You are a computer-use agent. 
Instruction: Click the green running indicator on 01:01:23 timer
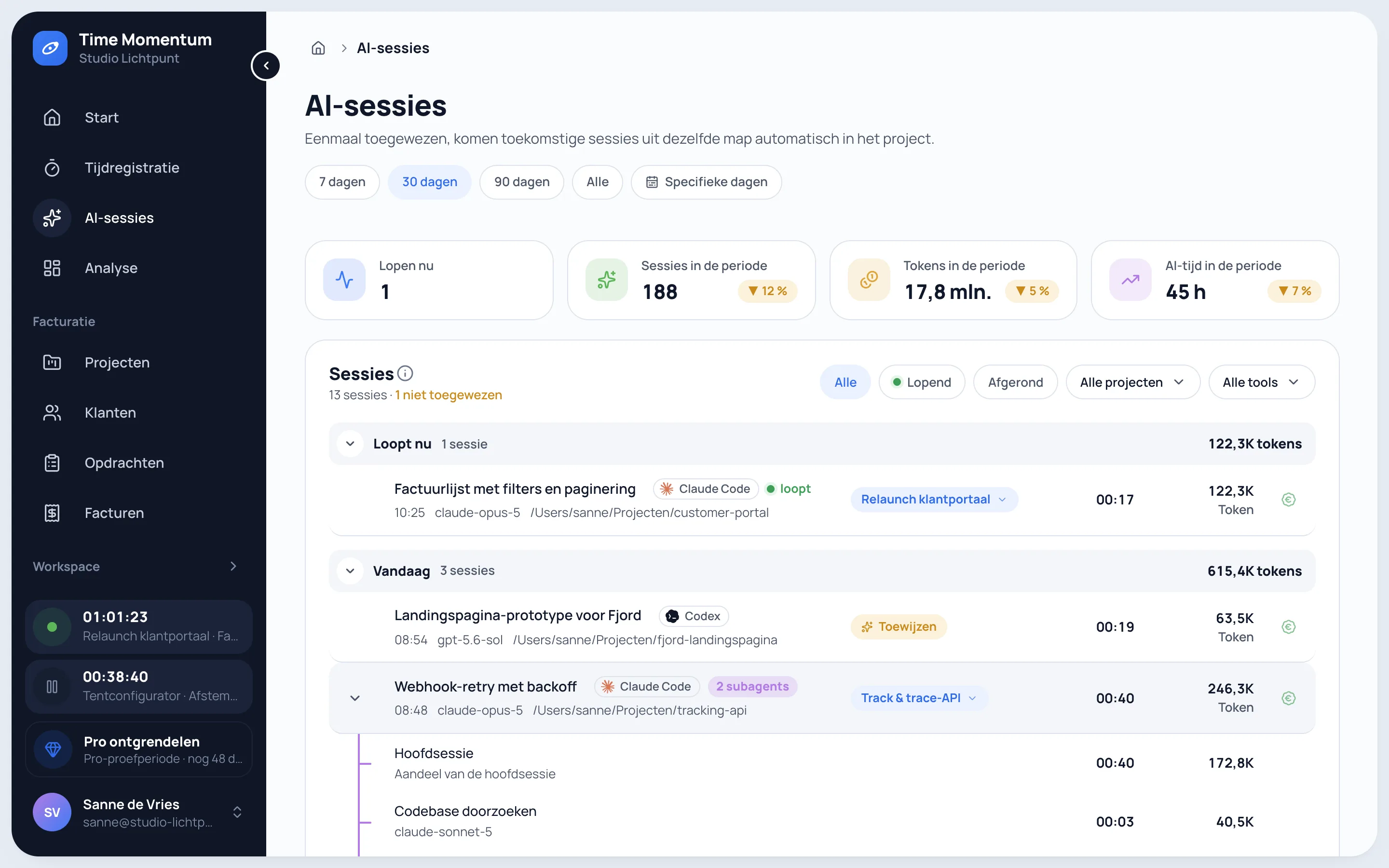point(52,627)
